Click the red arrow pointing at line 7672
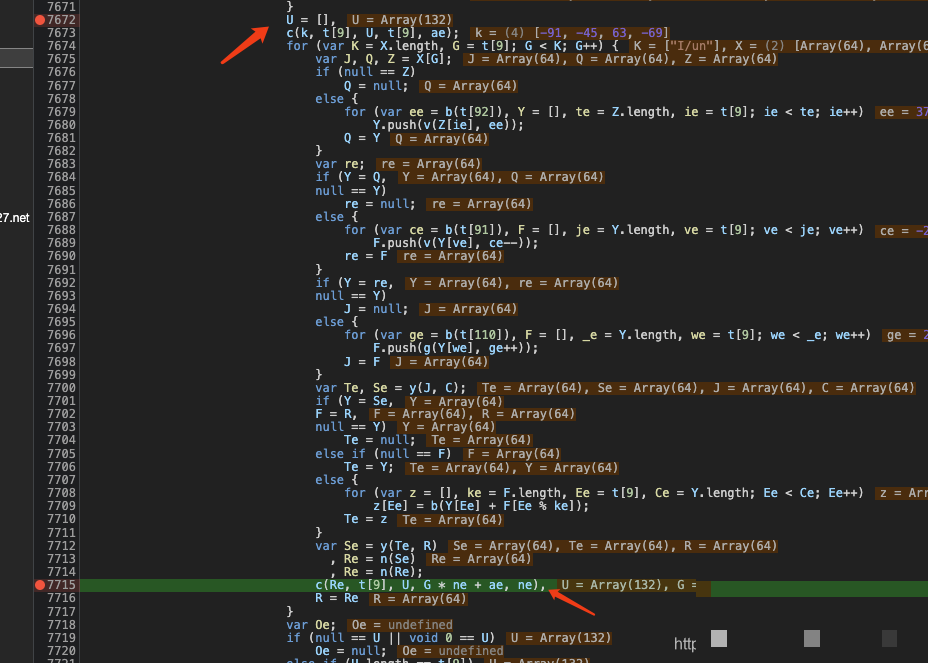928x663 pixels. tap(243, 44)
